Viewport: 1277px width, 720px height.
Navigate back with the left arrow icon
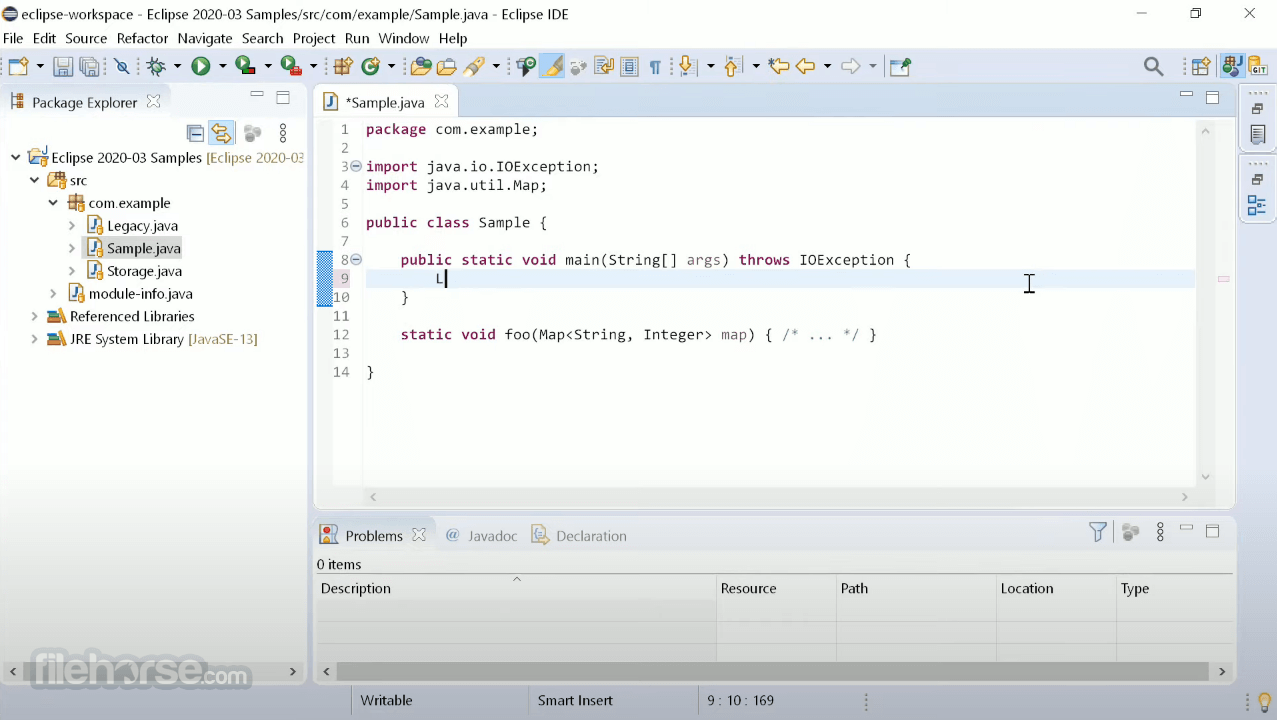coord(806,67)
